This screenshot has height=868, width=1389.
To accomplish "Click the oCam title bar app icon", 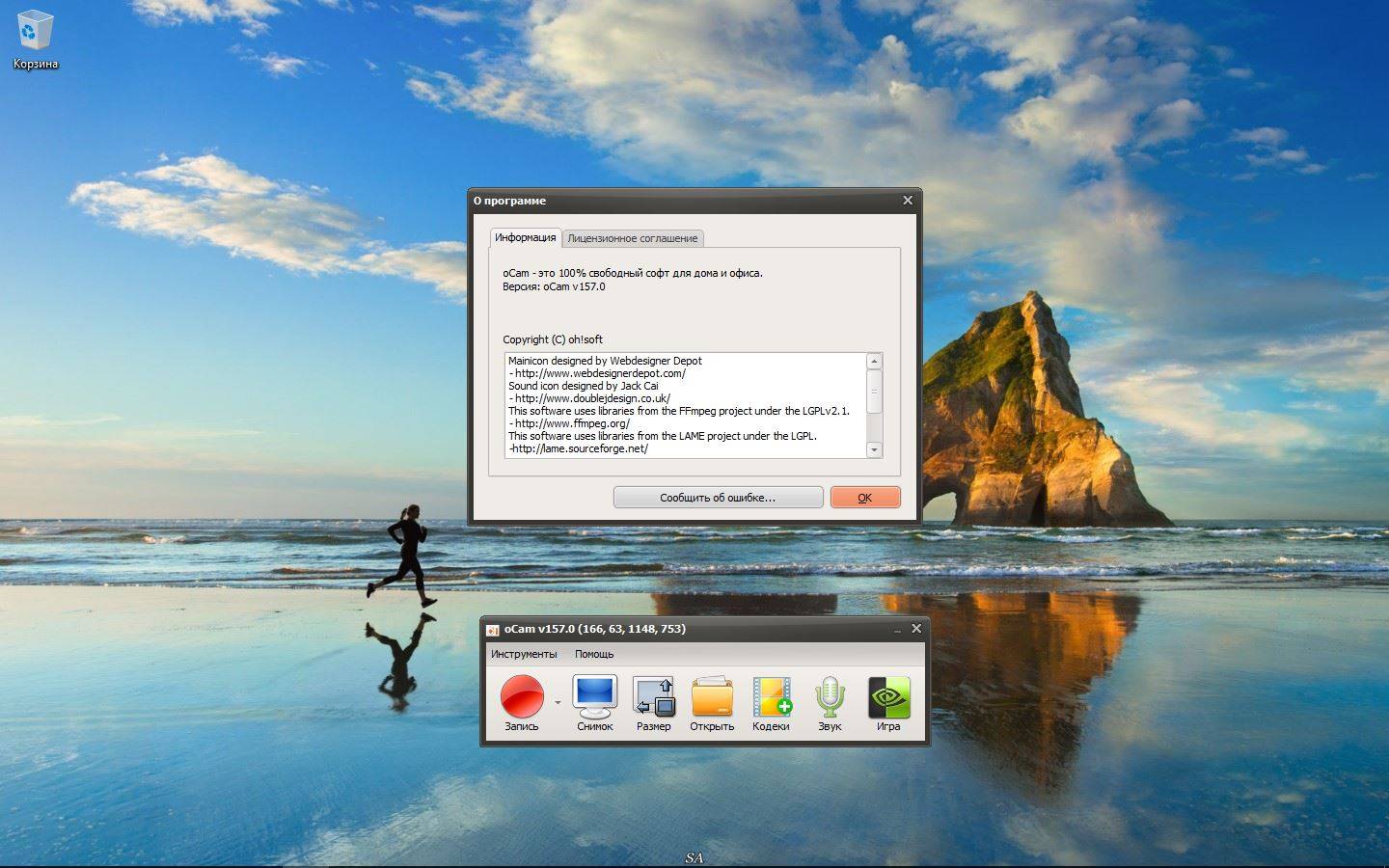I will [492, 630].
